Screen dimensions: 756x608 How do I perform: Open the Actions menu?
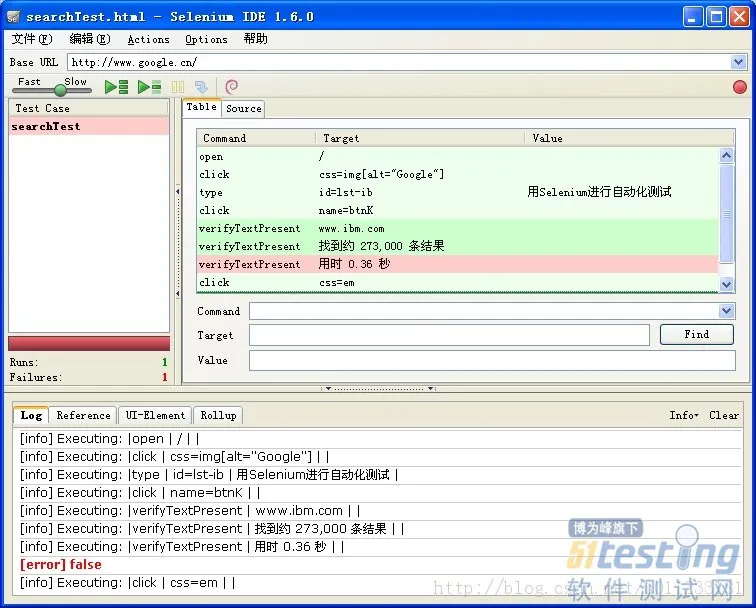148,40
